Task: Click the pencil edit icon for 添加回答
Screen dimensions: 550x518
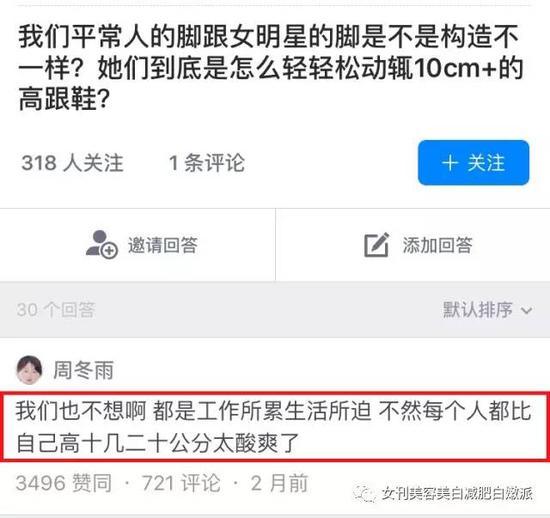Action: tap(376, 244)
